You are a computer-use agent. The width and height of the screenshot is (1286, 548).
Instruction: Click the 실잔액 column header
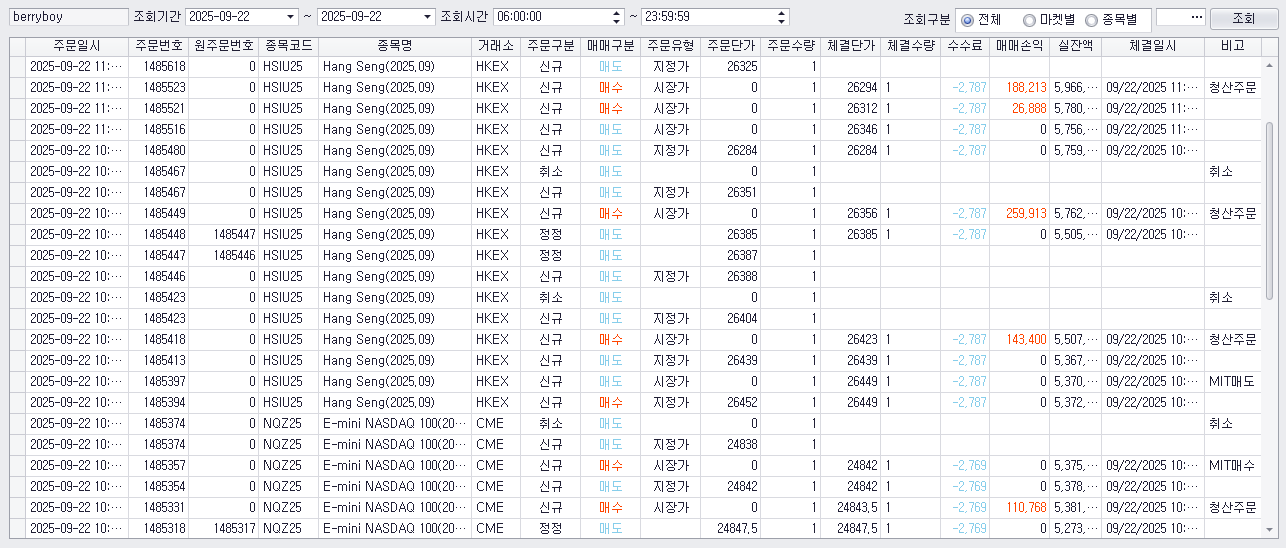(1076, 46)
